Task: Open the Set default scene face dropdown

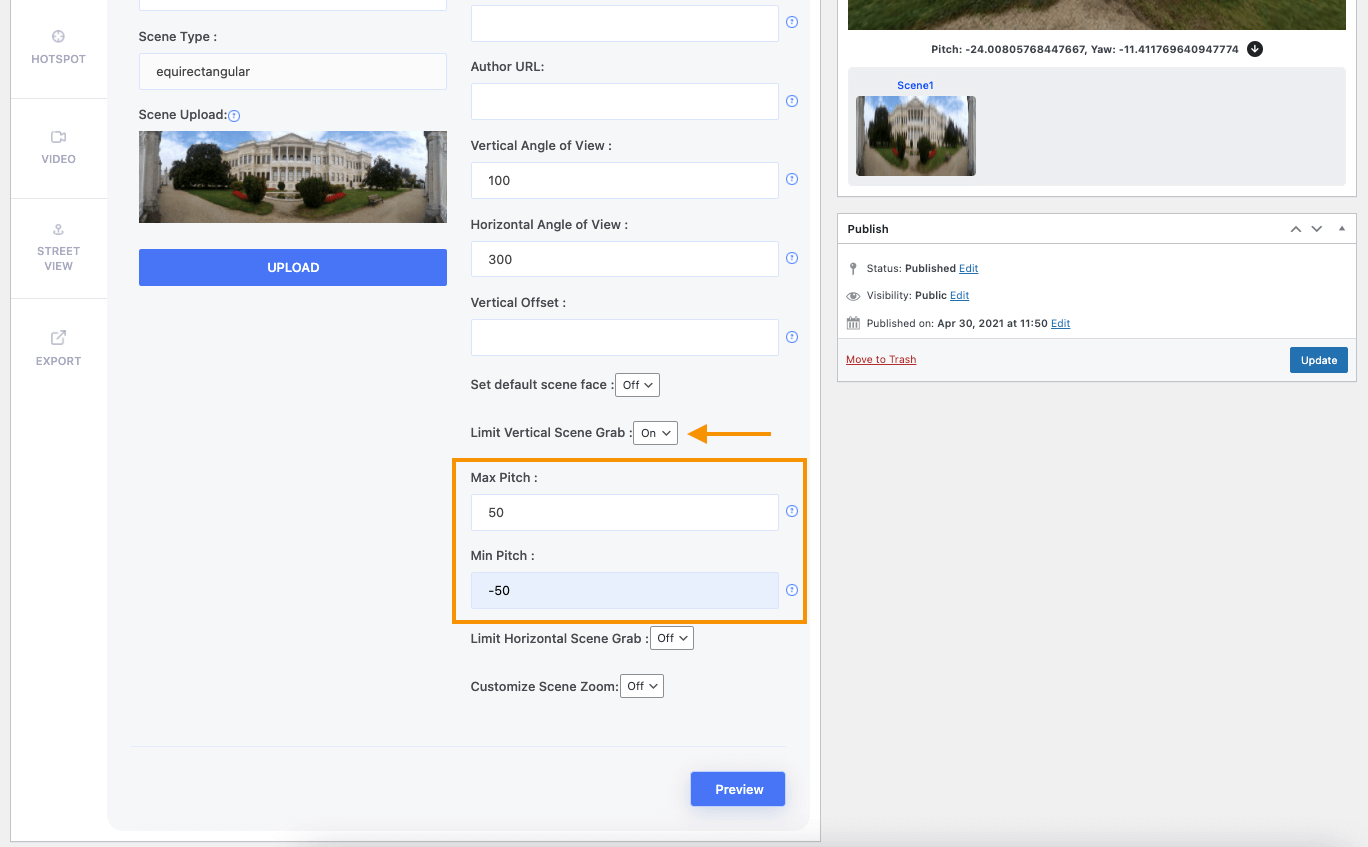Action: [637, 385]
